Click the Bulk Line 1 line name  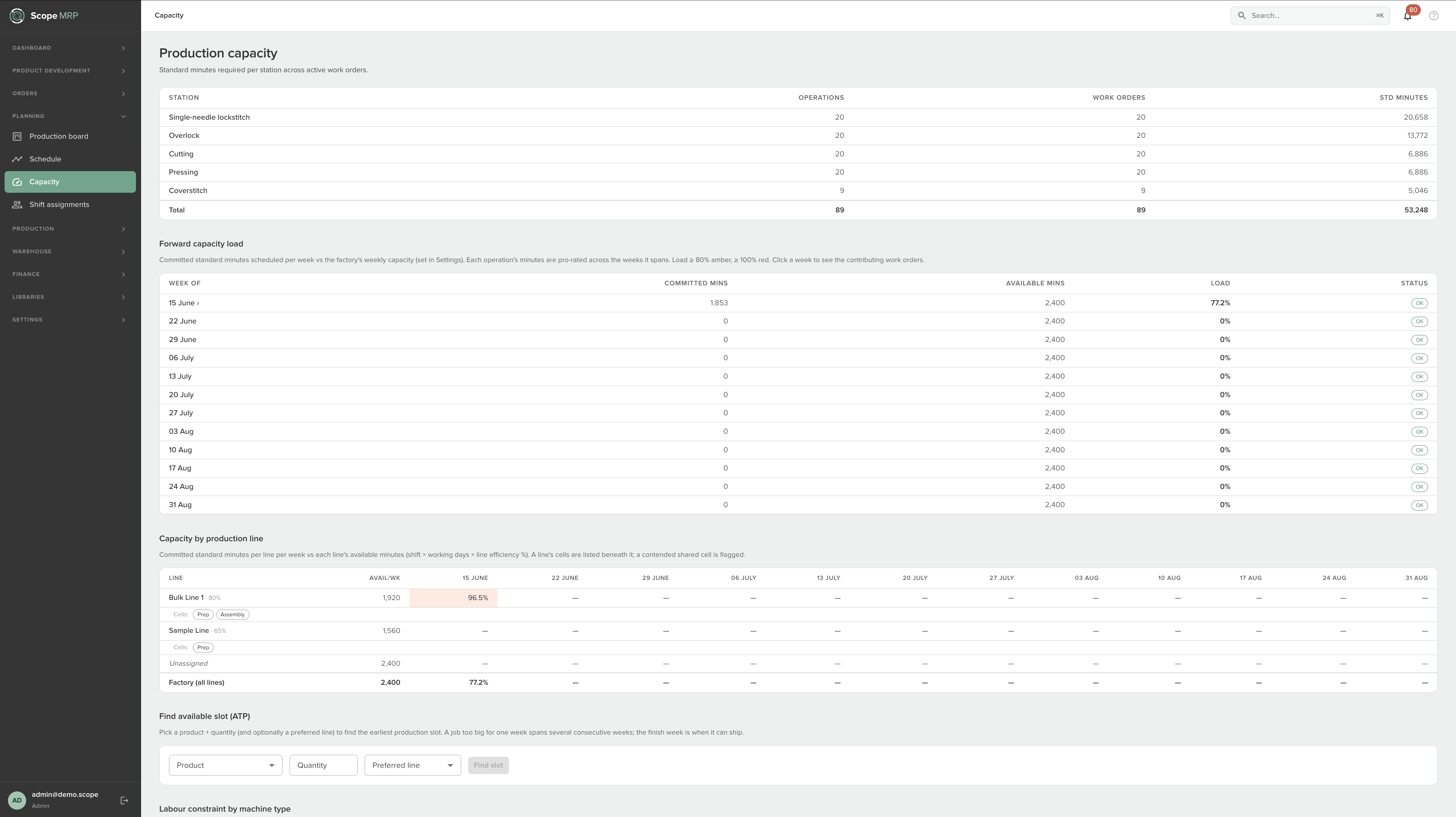(186, 597)
